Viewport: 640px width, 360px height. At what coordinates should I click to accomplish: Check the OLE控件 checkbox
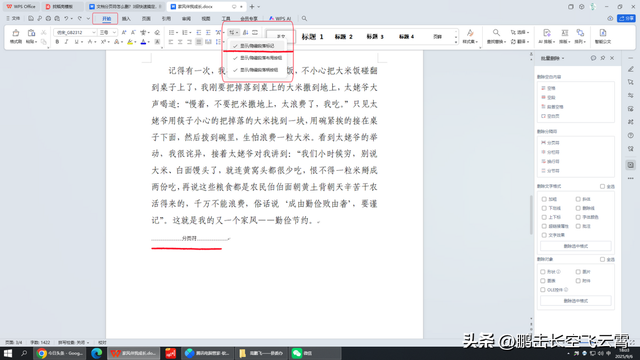coord(543,290)
